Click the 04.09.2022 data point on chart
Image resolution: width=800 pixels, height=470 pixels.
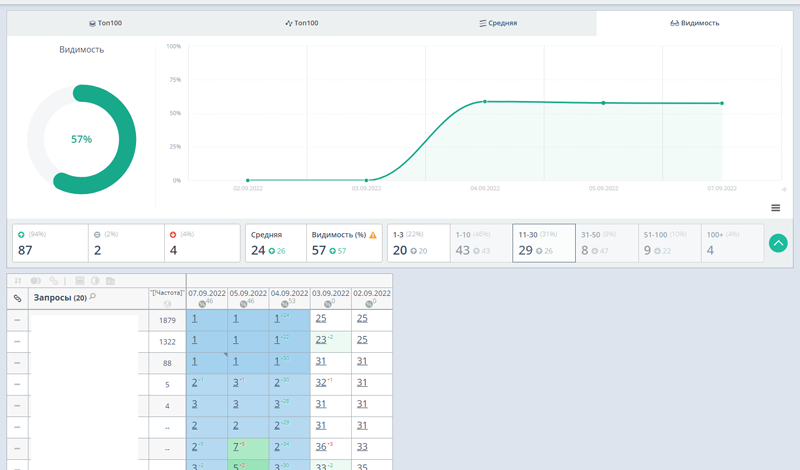click(x=485, y=101)
